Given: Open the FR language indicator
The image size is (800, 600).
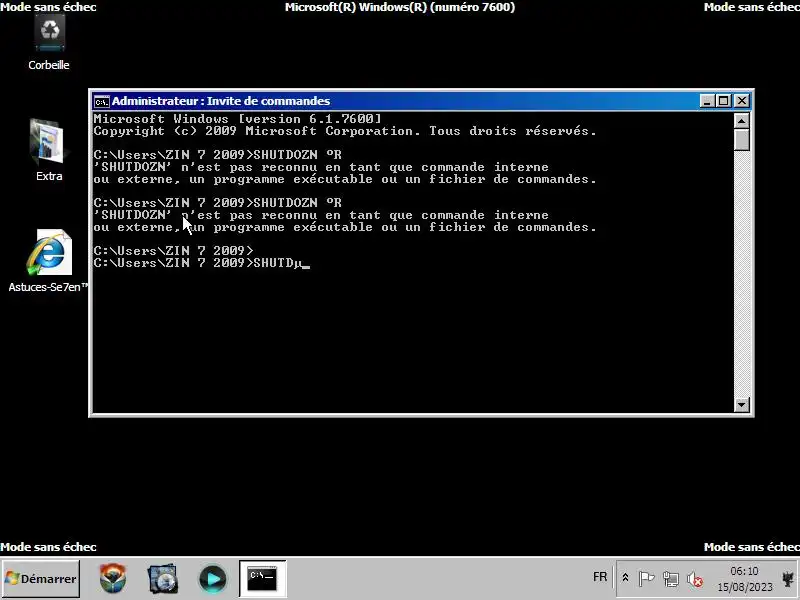Looking at the screenshot, I should 600,577.
